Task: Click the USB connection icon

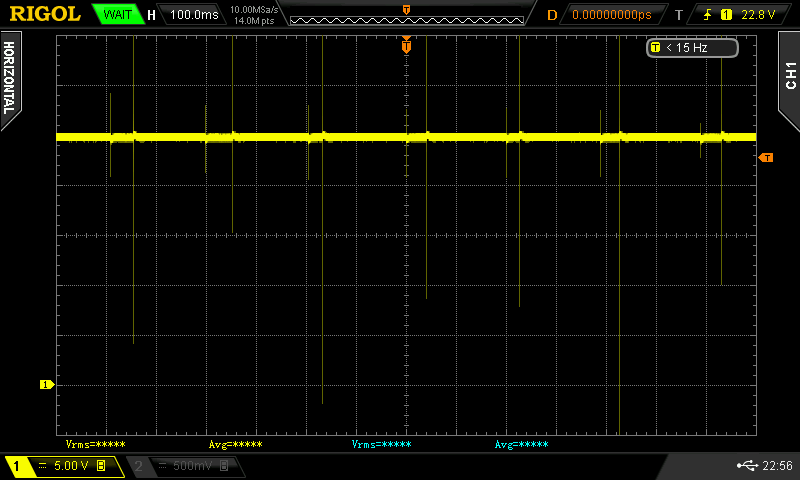Action: 746,466
